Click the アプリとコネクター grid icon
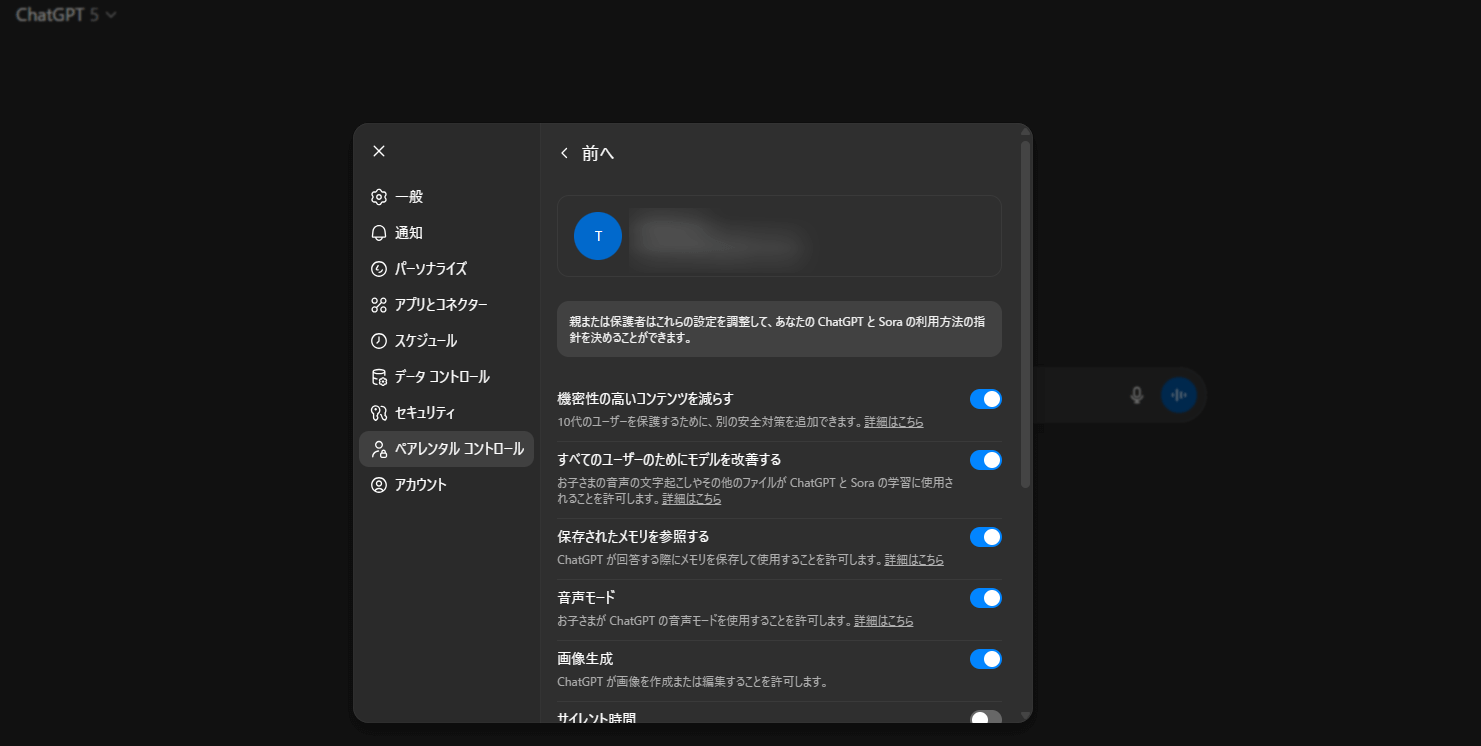The height and width of the screenshot is (746, 1481). click(x=378, y=305)
